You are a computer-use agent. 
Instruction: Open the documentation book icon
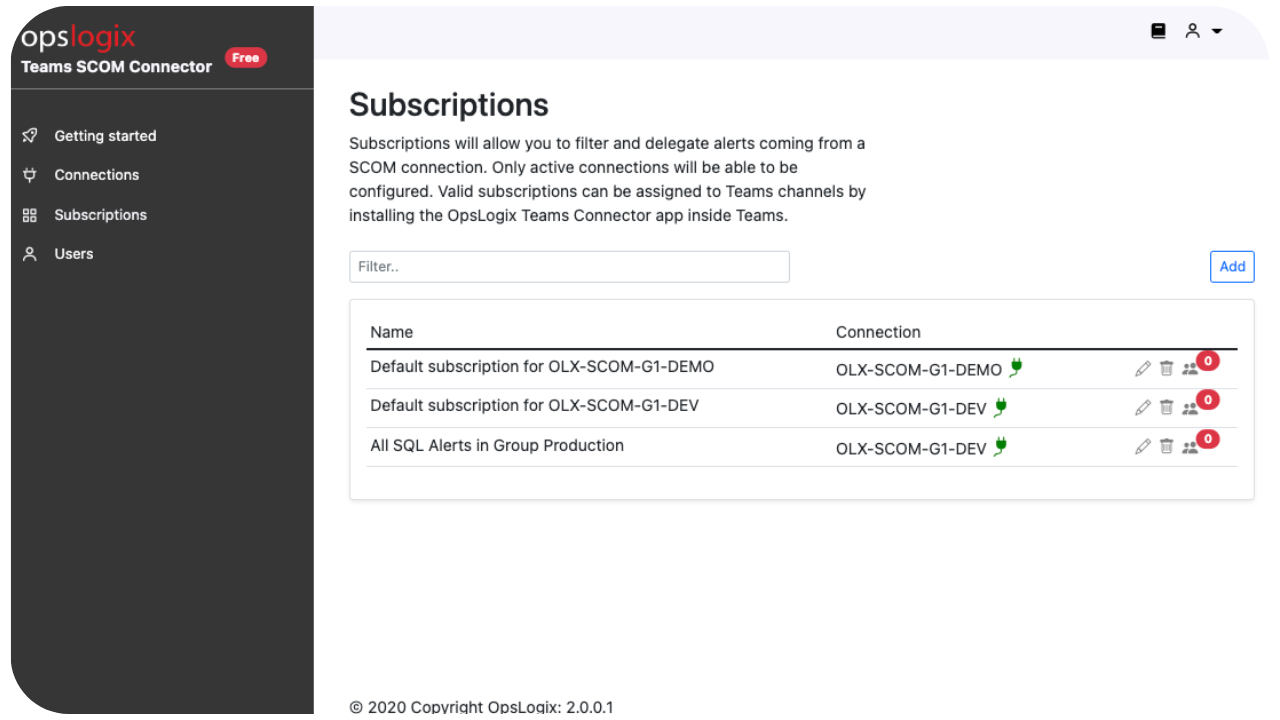coord(1157,31)
